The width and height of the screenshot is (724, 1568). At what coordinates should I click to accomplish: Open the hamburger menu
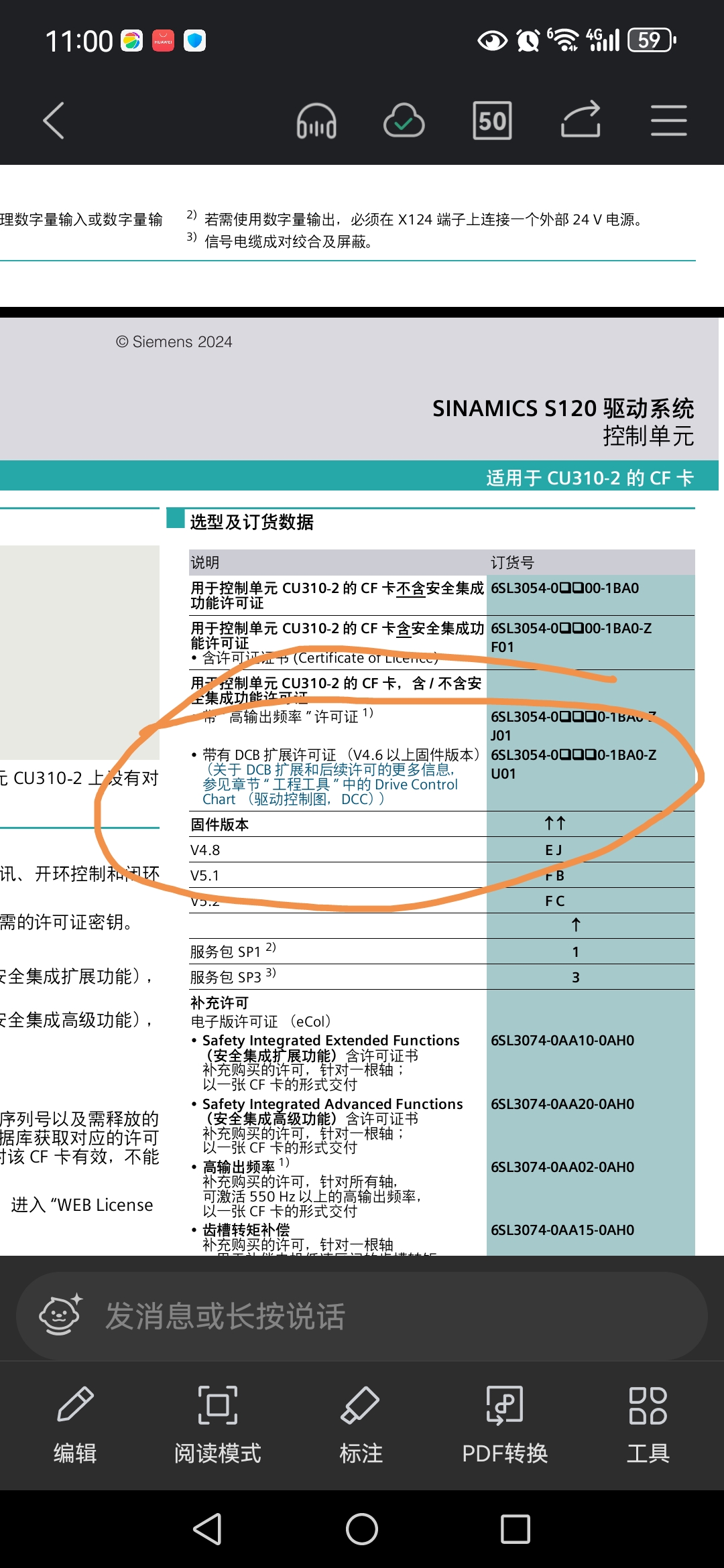point(668,121)
